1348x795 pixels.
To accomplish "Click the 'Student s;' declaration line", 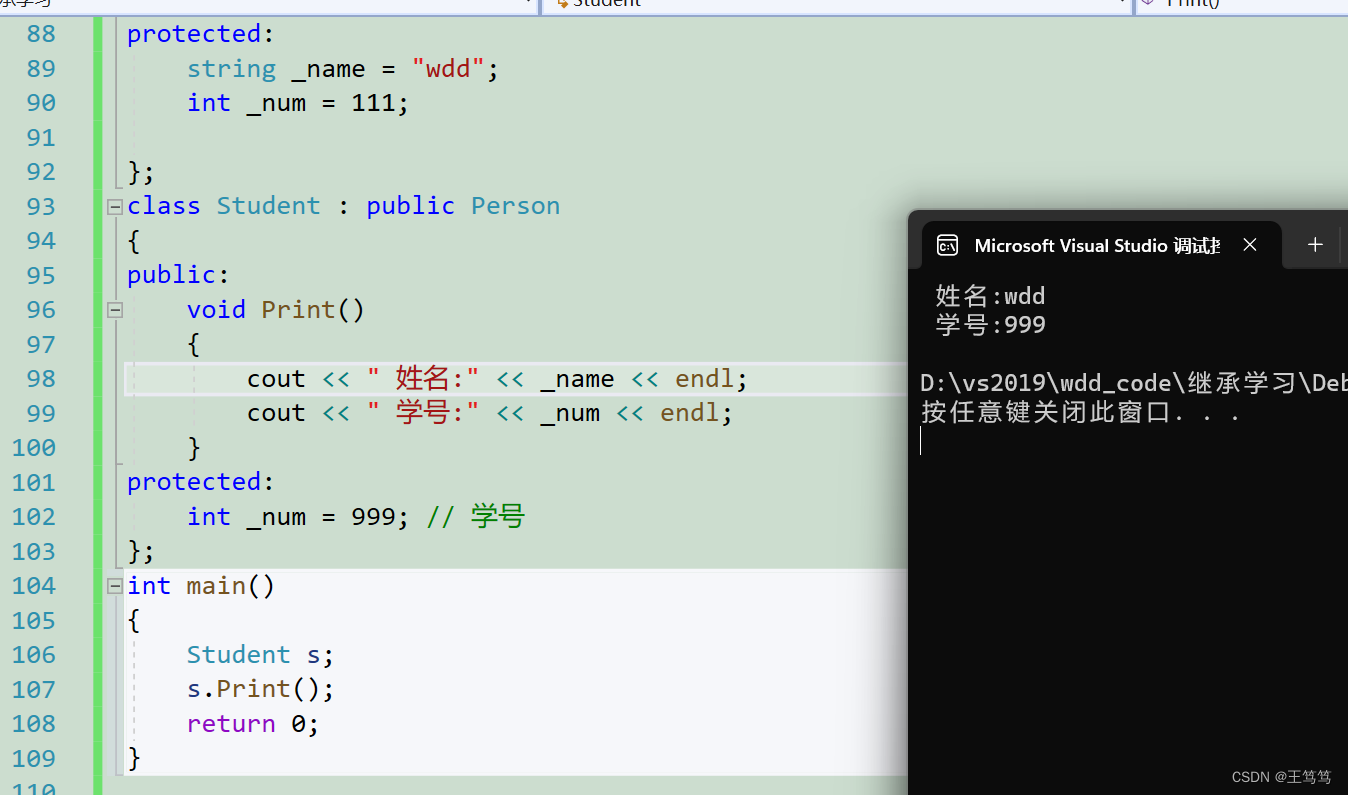I will (x=260, y=655).
